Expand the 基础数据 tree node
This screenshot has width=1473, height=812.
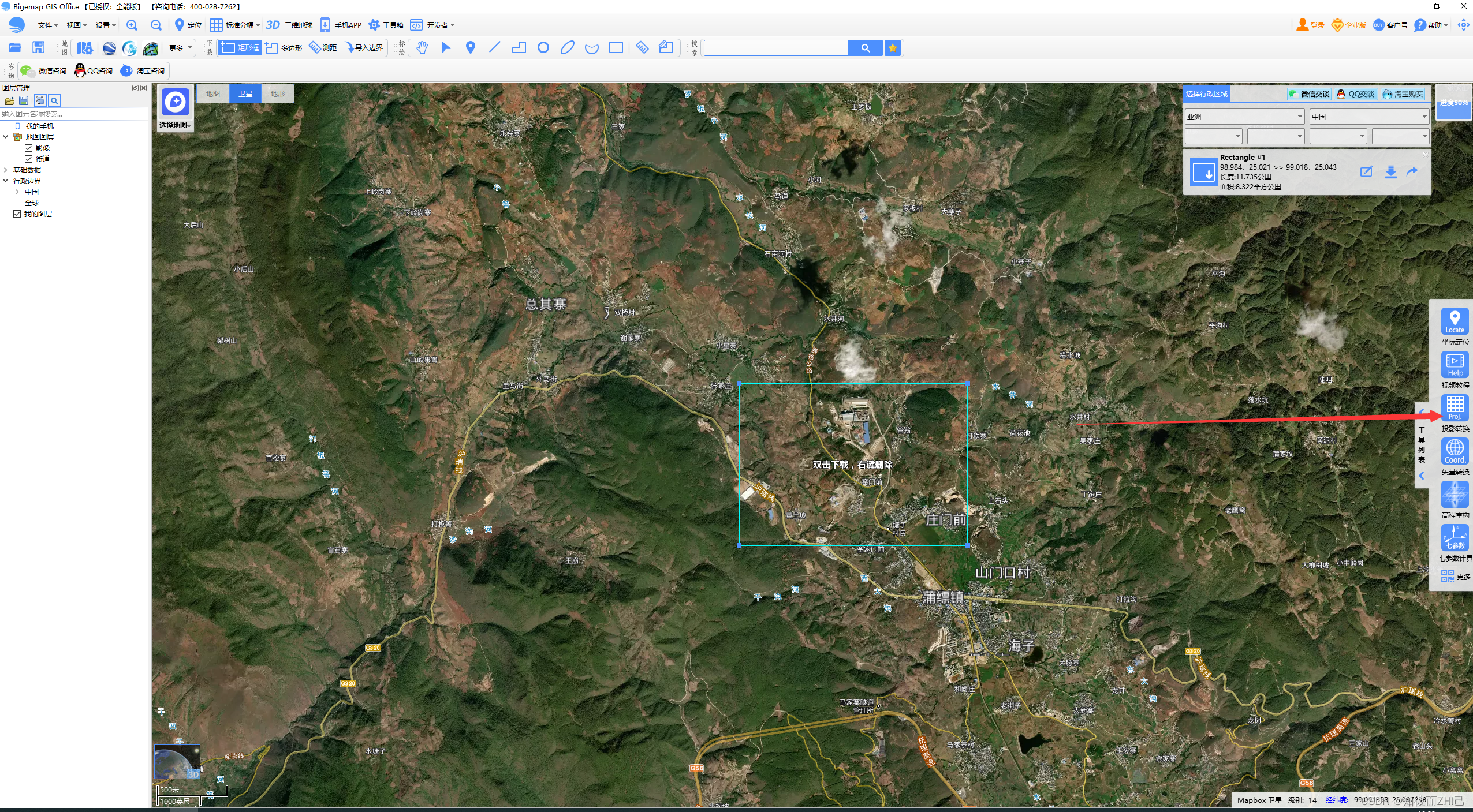coord(6,170)
